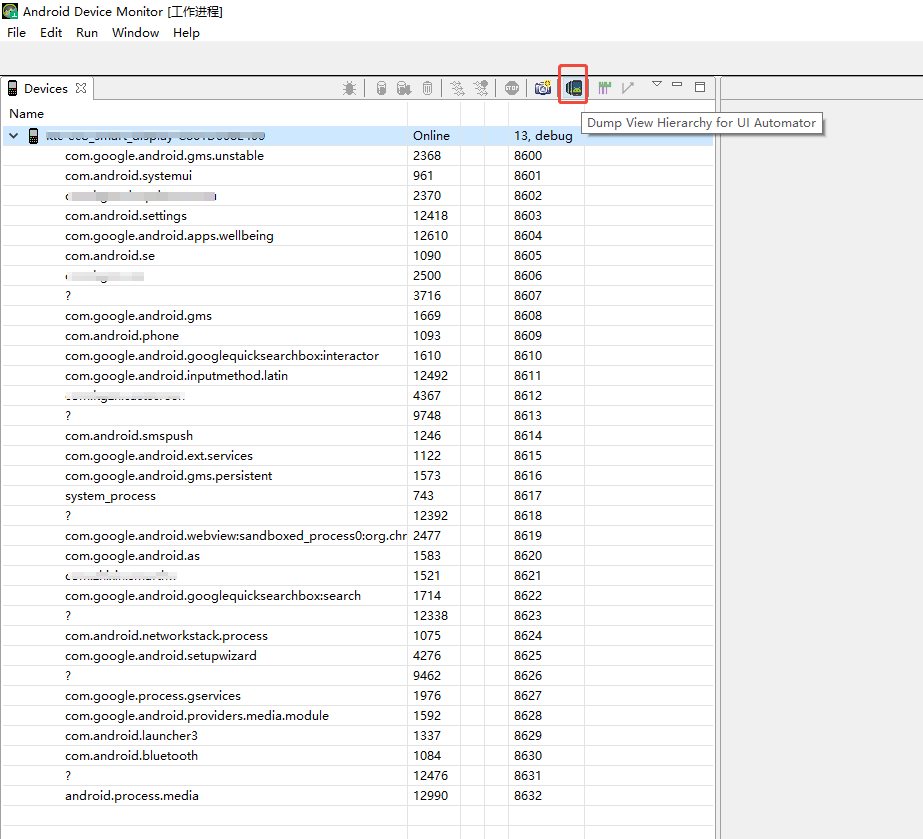923x839 pixels.
Task: Click PID cell 9748
Action: (x=427, y=416)
